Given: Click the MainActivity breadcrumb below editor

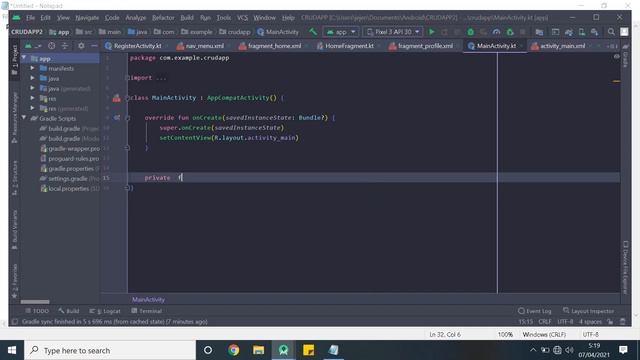Looking at the screenshot, I should (148, 300).
